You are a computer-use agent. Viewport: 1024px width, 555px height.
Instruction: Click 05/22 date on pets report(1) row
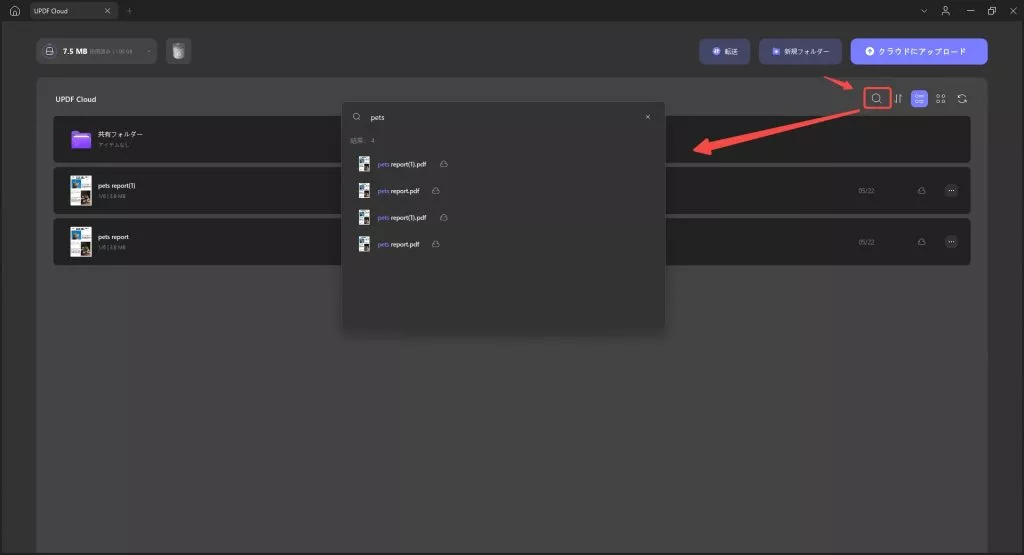point(866,191)
